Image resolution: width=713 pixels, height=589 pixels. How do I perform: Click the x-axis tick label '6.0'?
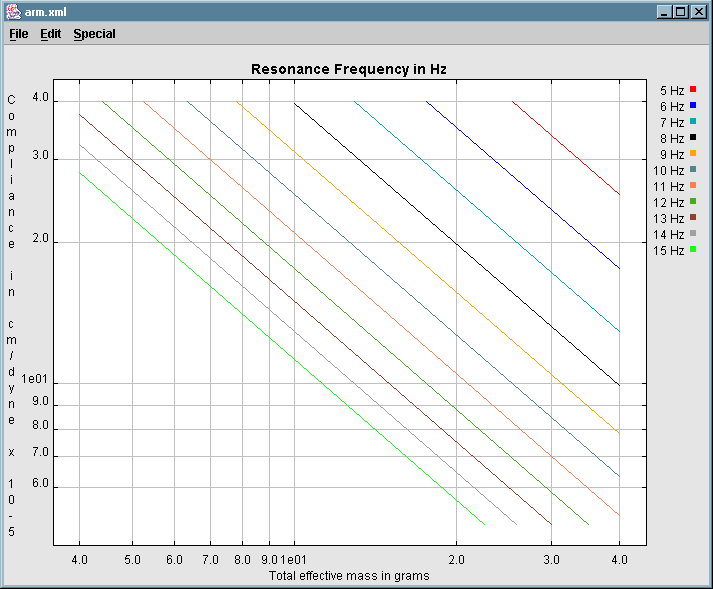(174, 559)
